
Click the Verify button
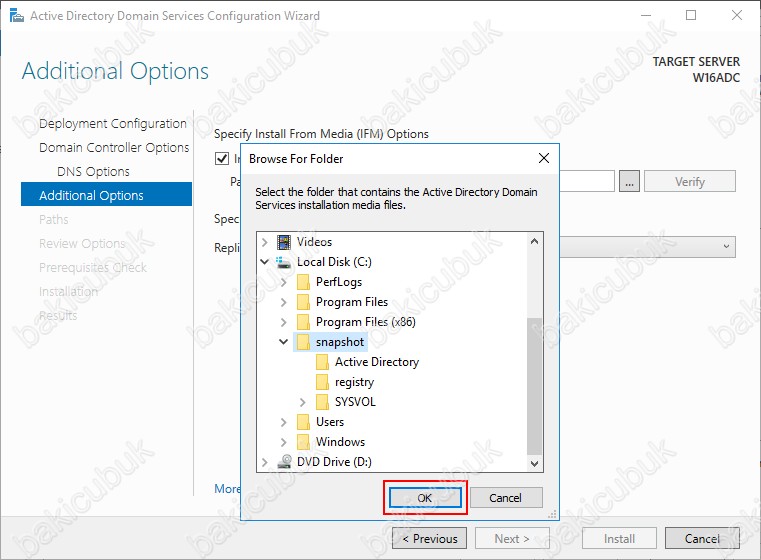pos(690,181)
